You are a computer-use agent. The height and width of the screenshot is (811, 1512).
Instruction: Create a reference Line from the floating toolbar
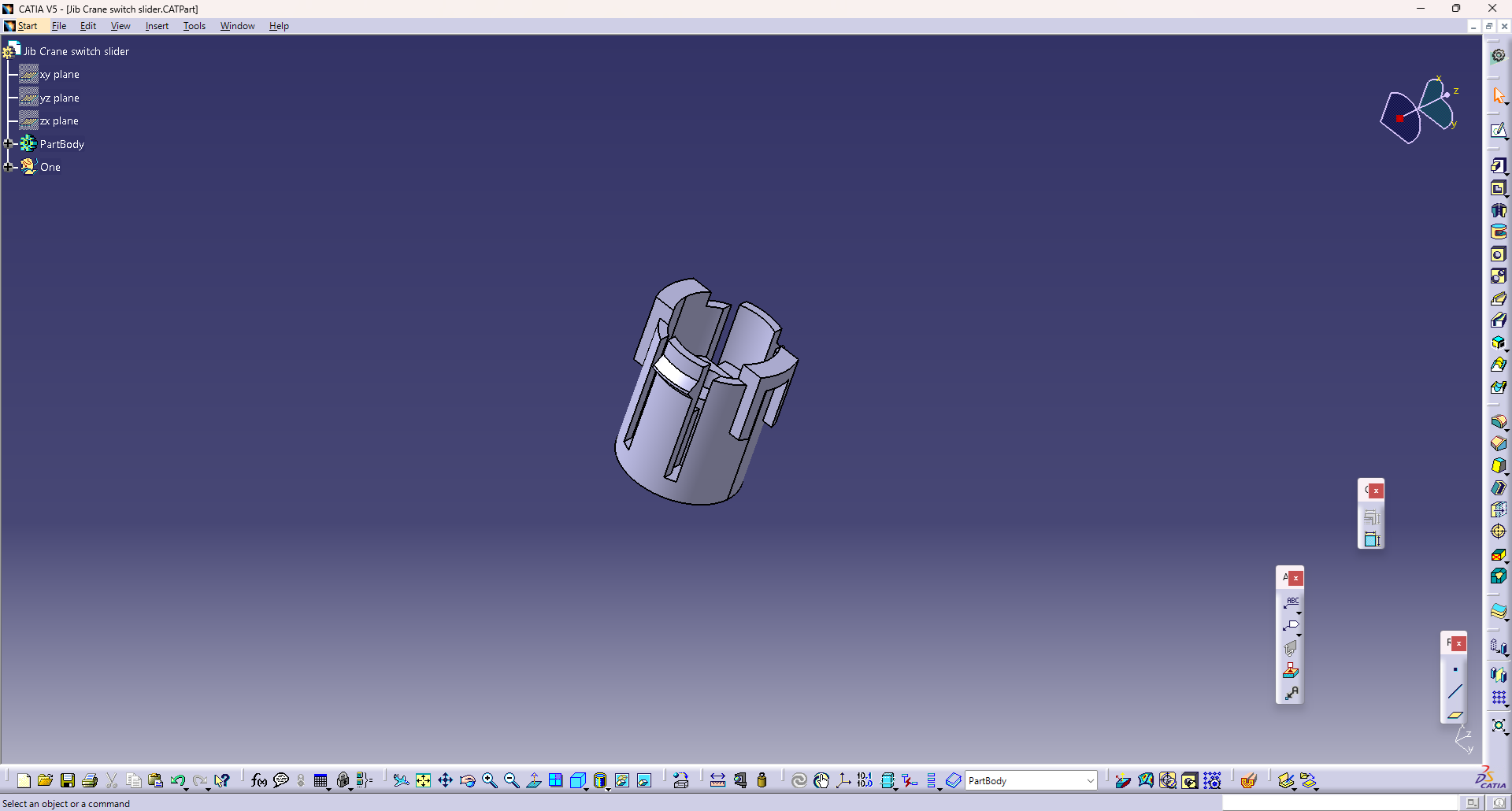point(1455,692)
